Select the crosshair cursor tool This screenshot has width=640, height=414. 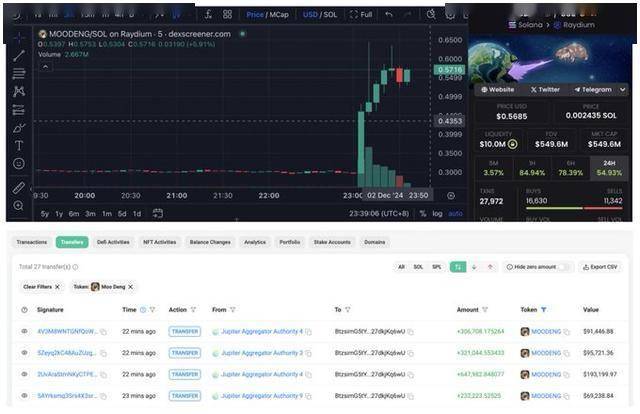[x=19, y=38]
